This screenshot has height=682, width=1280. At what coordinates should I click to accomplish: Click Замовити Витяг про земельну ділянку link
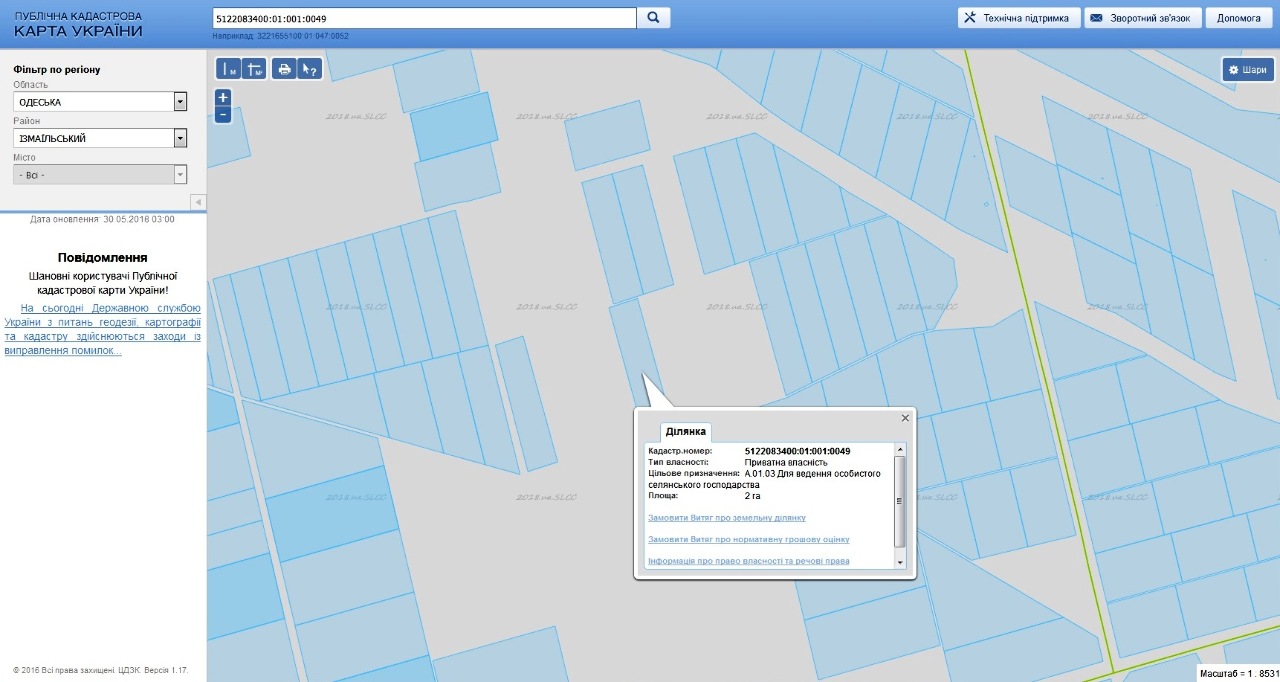click(x=726, y=518)
